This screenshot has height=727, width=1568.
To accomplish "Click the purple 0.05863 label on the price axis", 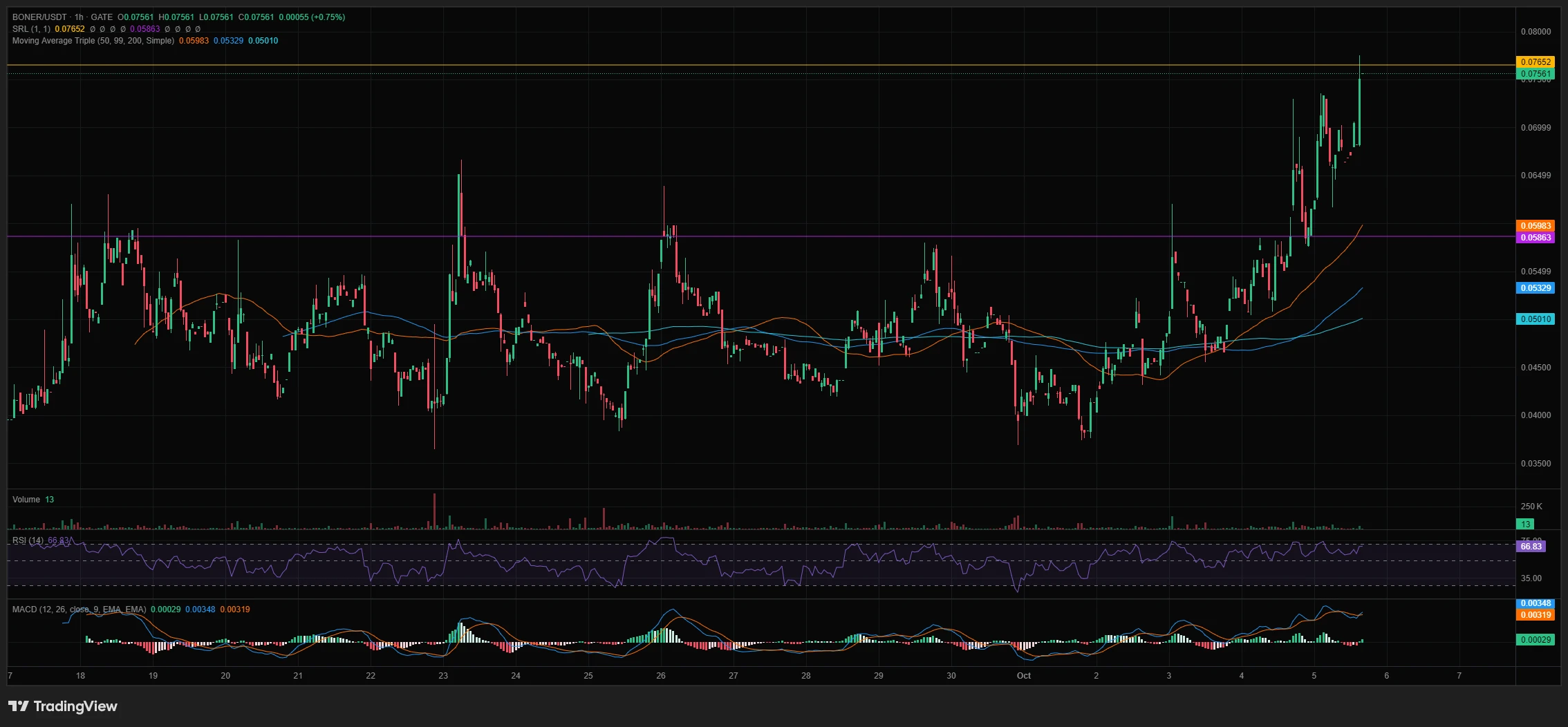I will pyautogui.click(x=1536, y=238).
